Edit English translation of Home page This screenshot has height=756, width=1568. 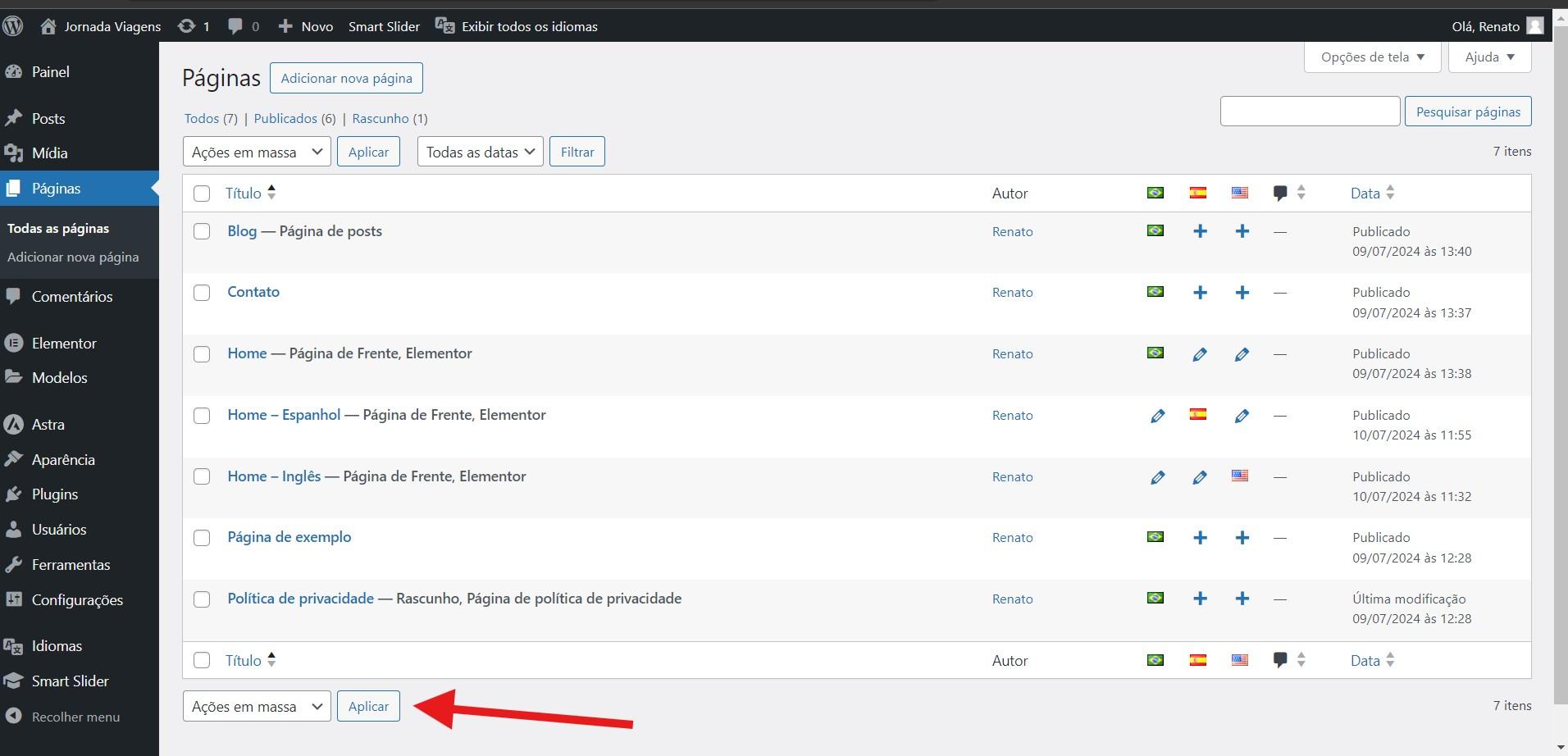pyautogui.click(x=1242, y=354)
